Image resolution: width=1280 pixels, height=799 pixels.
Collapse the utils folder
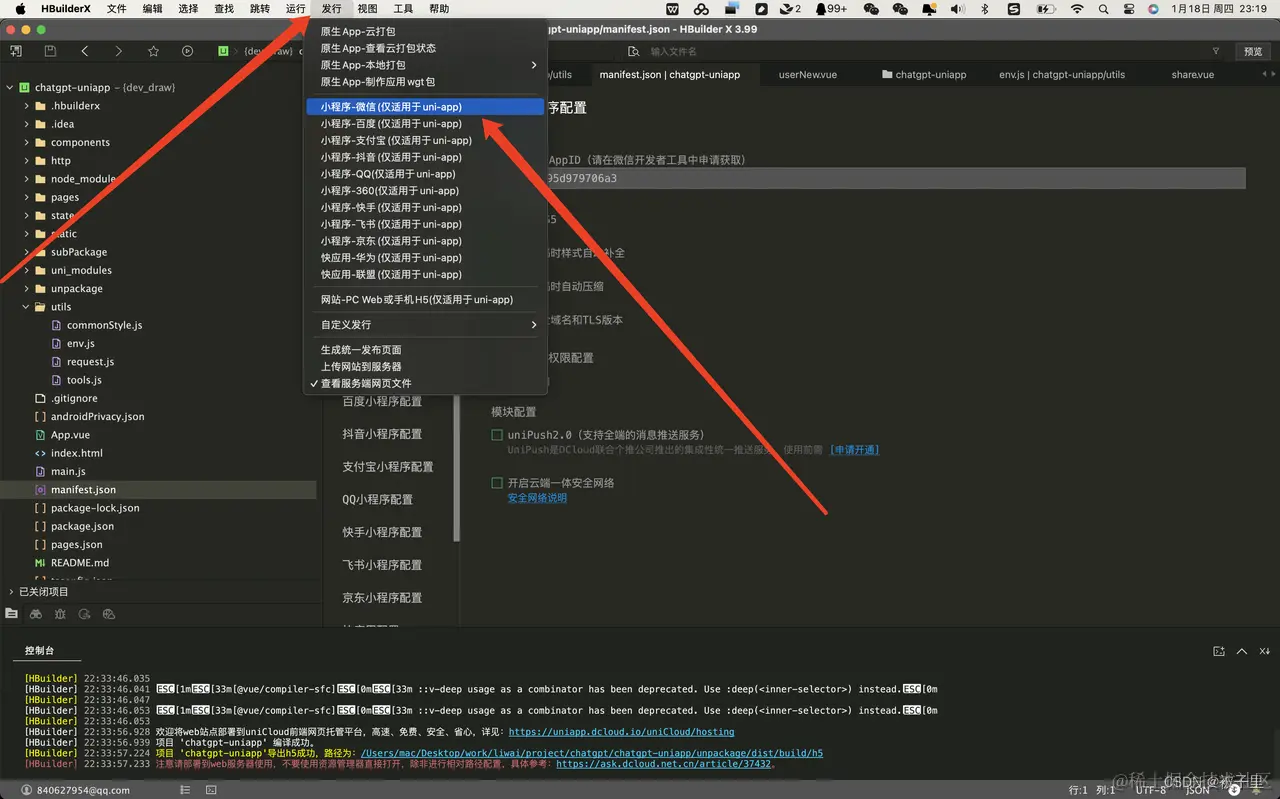27,307
